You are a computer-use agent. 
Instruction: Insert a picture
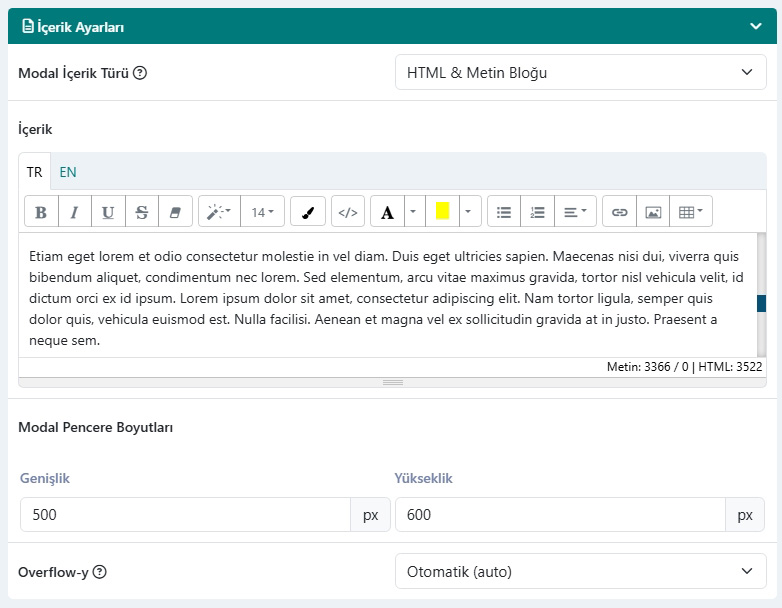653,212
